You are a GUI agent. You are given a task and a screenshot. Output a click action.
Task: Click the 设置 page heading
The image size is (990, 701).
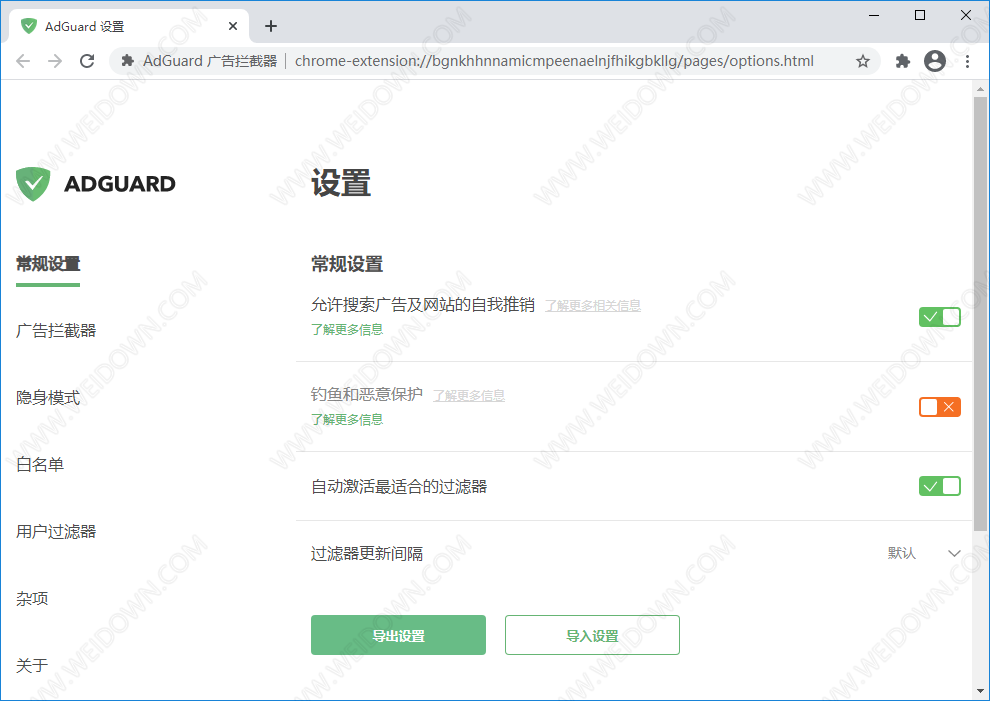click(x=341, y=183)
